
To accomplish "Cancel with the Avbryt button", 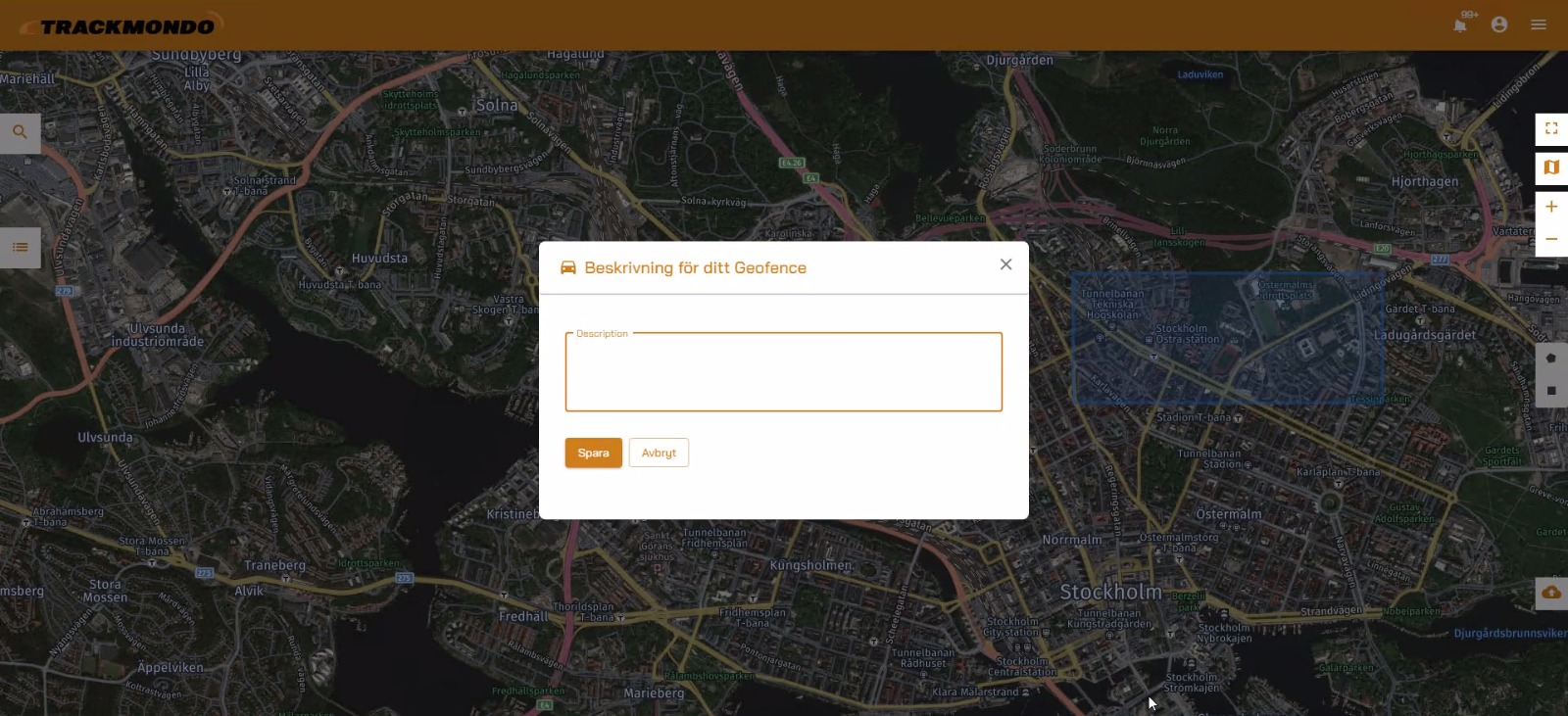I will coord(659,453).
